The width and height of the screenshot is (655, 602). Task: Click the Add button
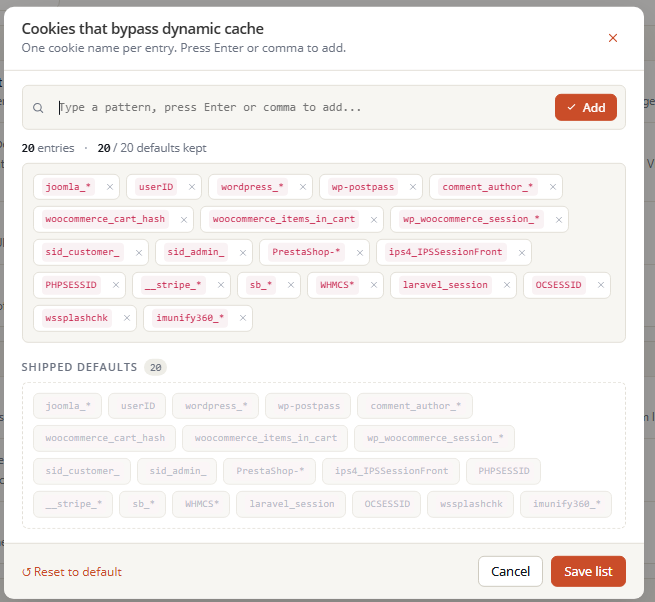pos(586,107)
